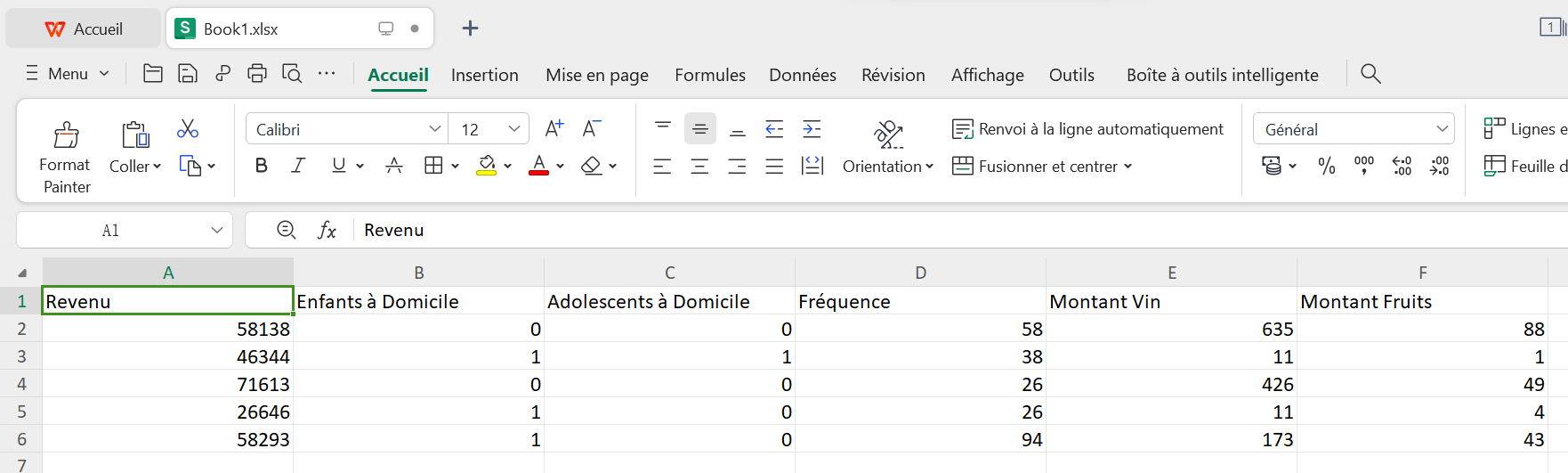Click the increase indent icon
Screen dimensions: 1568x473
(812, 129)
